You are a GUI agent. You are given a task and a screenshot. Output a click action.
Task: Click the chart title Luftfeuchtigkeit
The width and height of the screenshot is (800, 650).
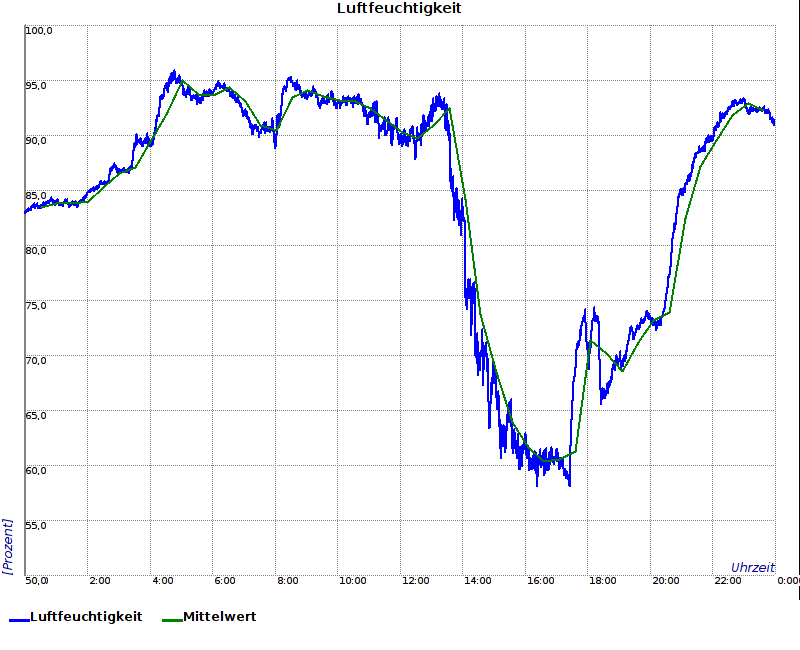(x=399, y=9)
